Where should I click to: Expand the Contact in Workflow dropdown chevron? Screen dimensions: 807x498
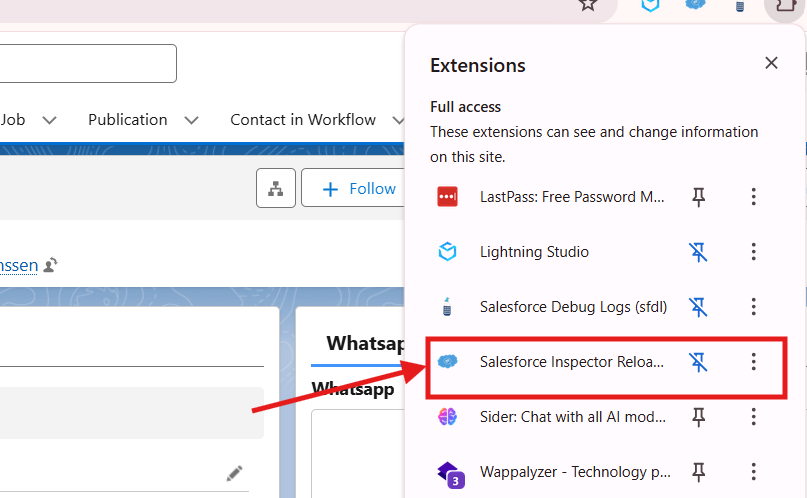click(398, 120)
